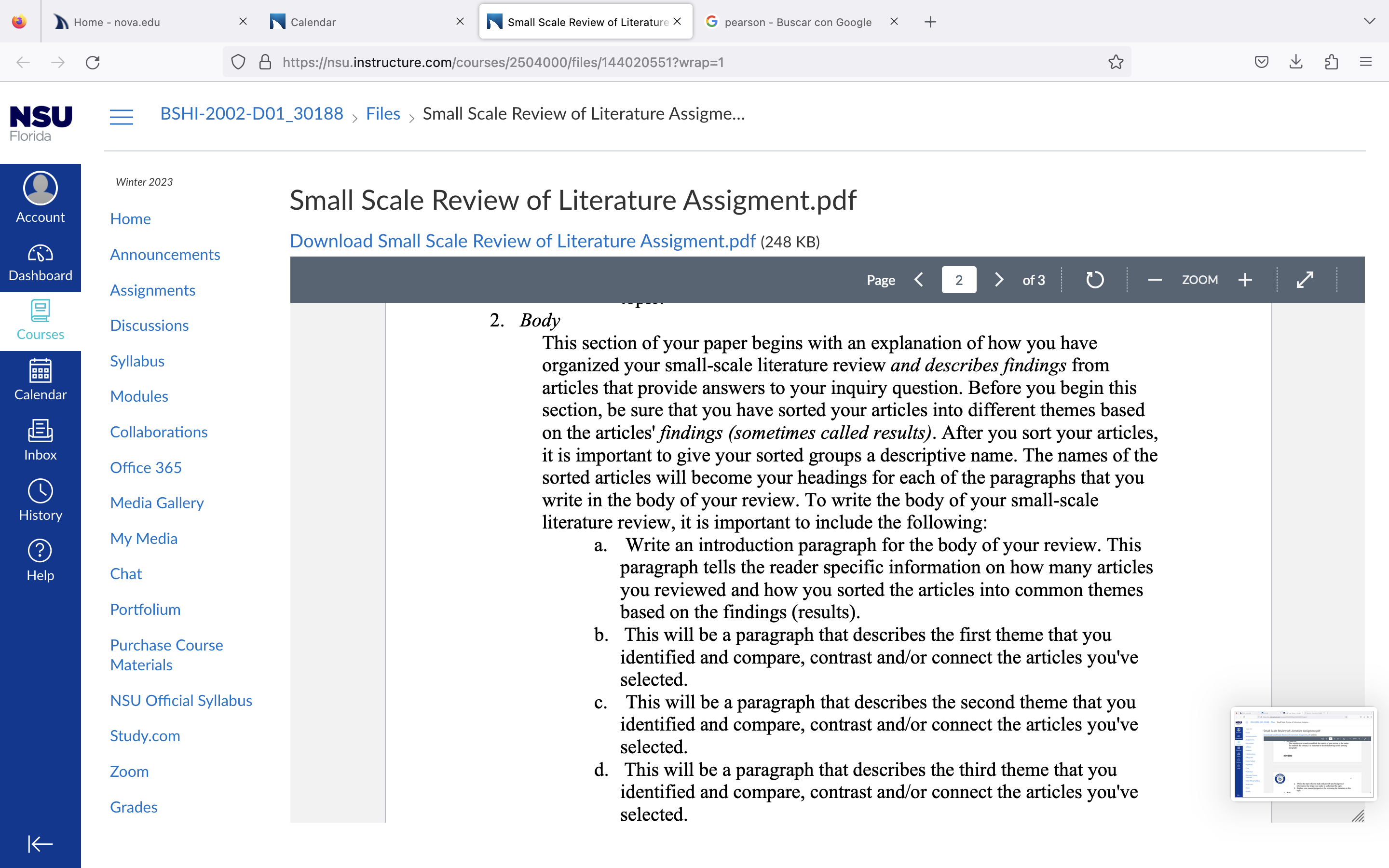Screen dimensions: 1389x868
Task: Open the Files breadcrumb link
Action: click(x=383, y=114)
